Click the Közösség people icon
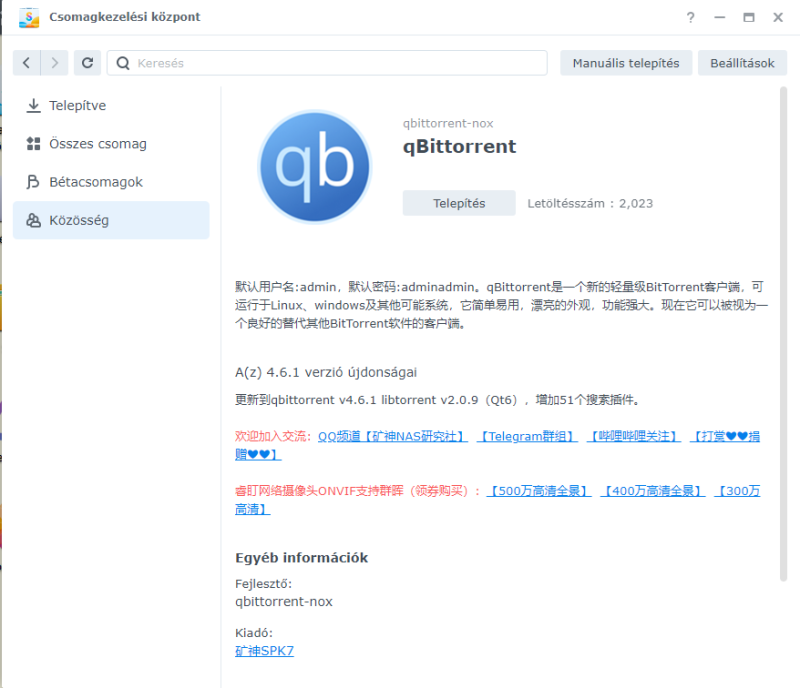This screenshot has width=800, height=688. [33, 220]
